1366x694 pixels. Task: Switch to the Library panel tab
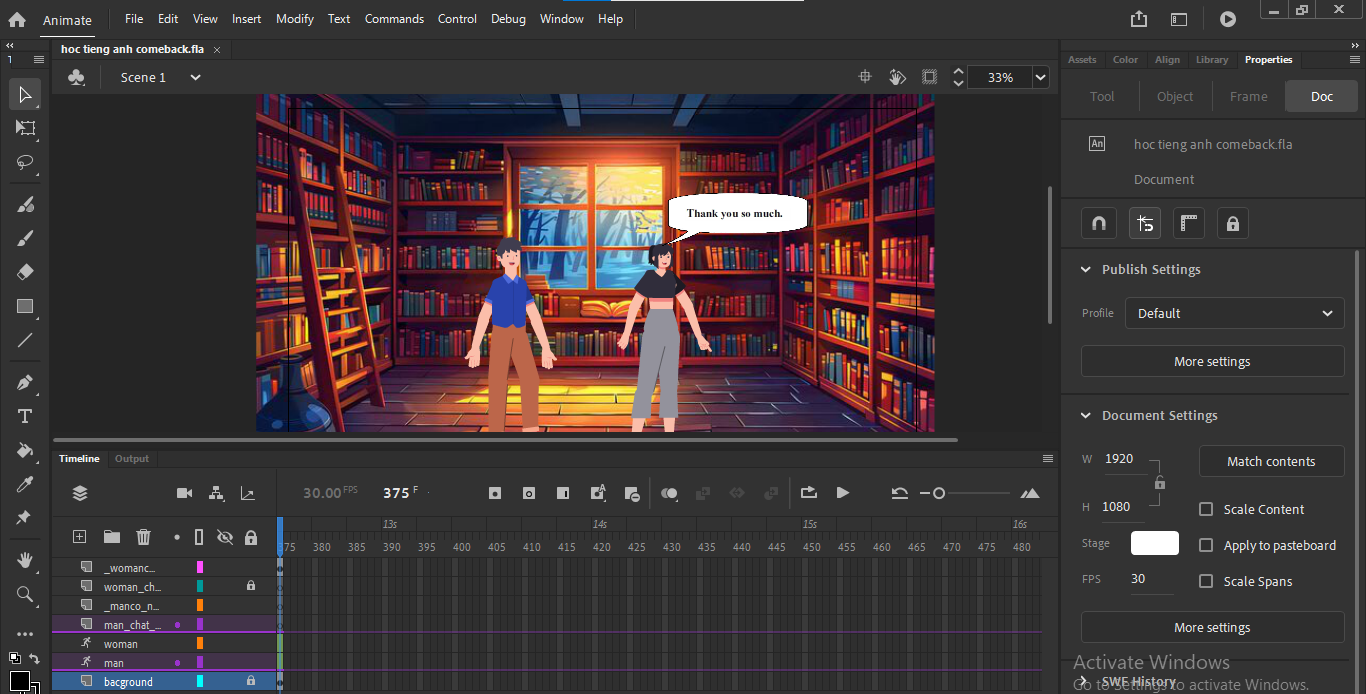click(1211, 60)
